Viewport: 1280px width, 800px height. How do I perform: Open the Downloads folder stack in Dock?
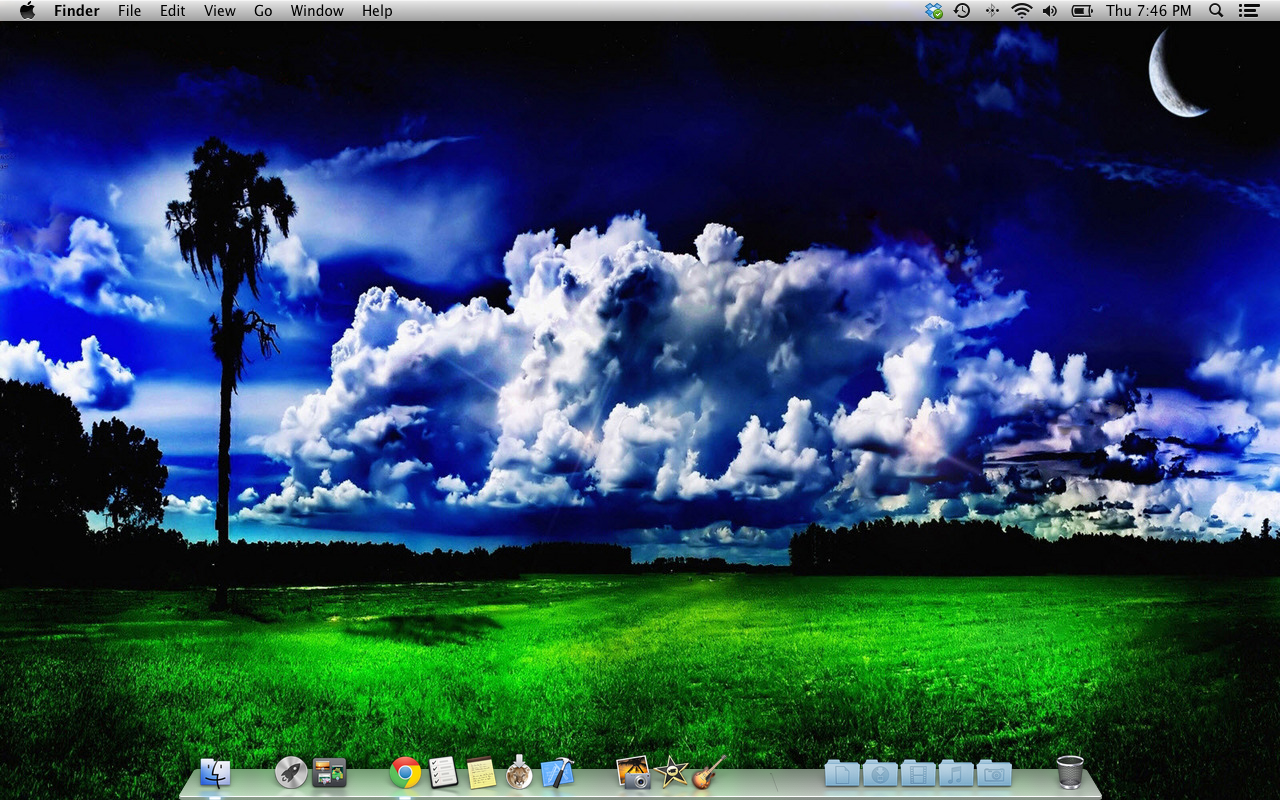coord(880,773)
